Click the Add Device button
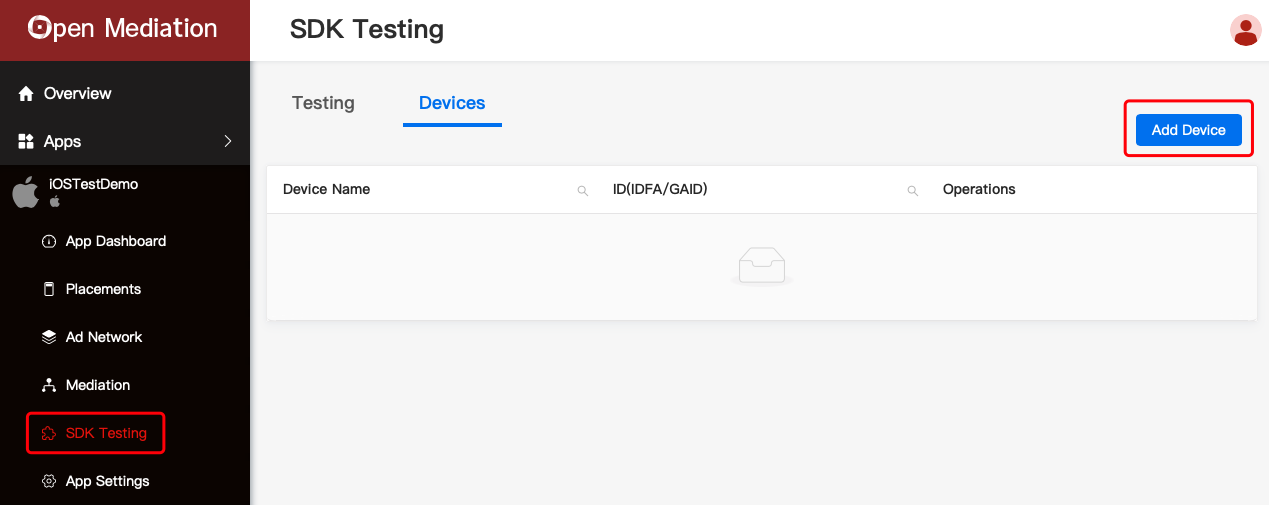The width and height of the screenshot is (1269, 505). pyautogui.click(x=1188, y=130)
